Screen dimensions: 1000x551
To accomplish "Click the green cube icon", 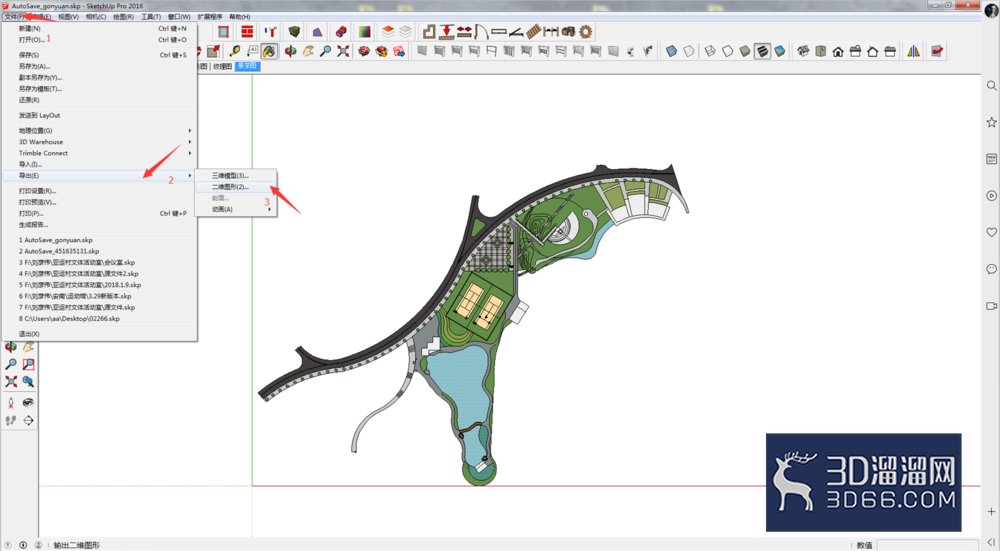I will tap(294, 31).
